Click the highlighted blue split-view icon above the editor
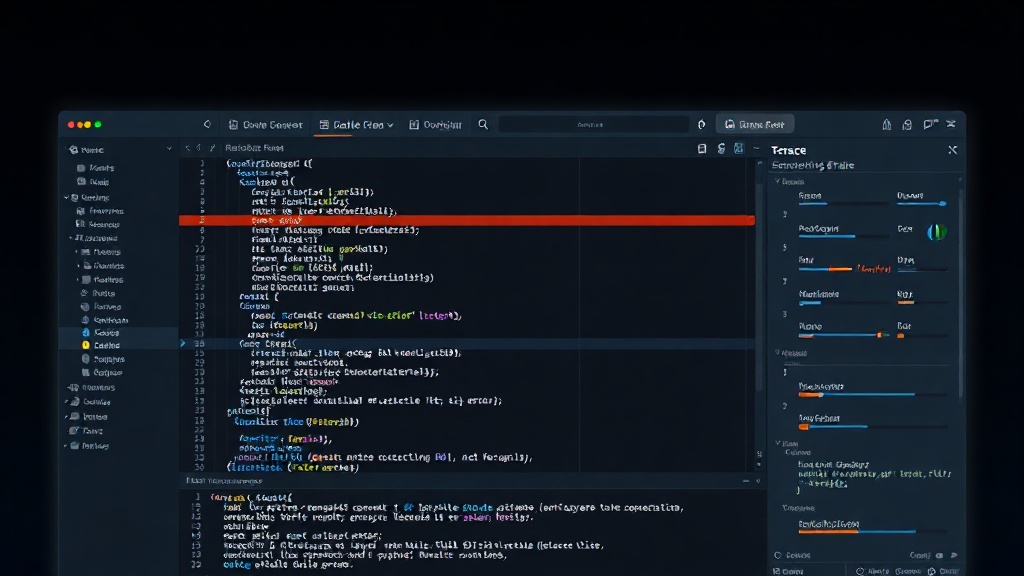The height and width of the screenshot is (576, 1024). point(739,148)
